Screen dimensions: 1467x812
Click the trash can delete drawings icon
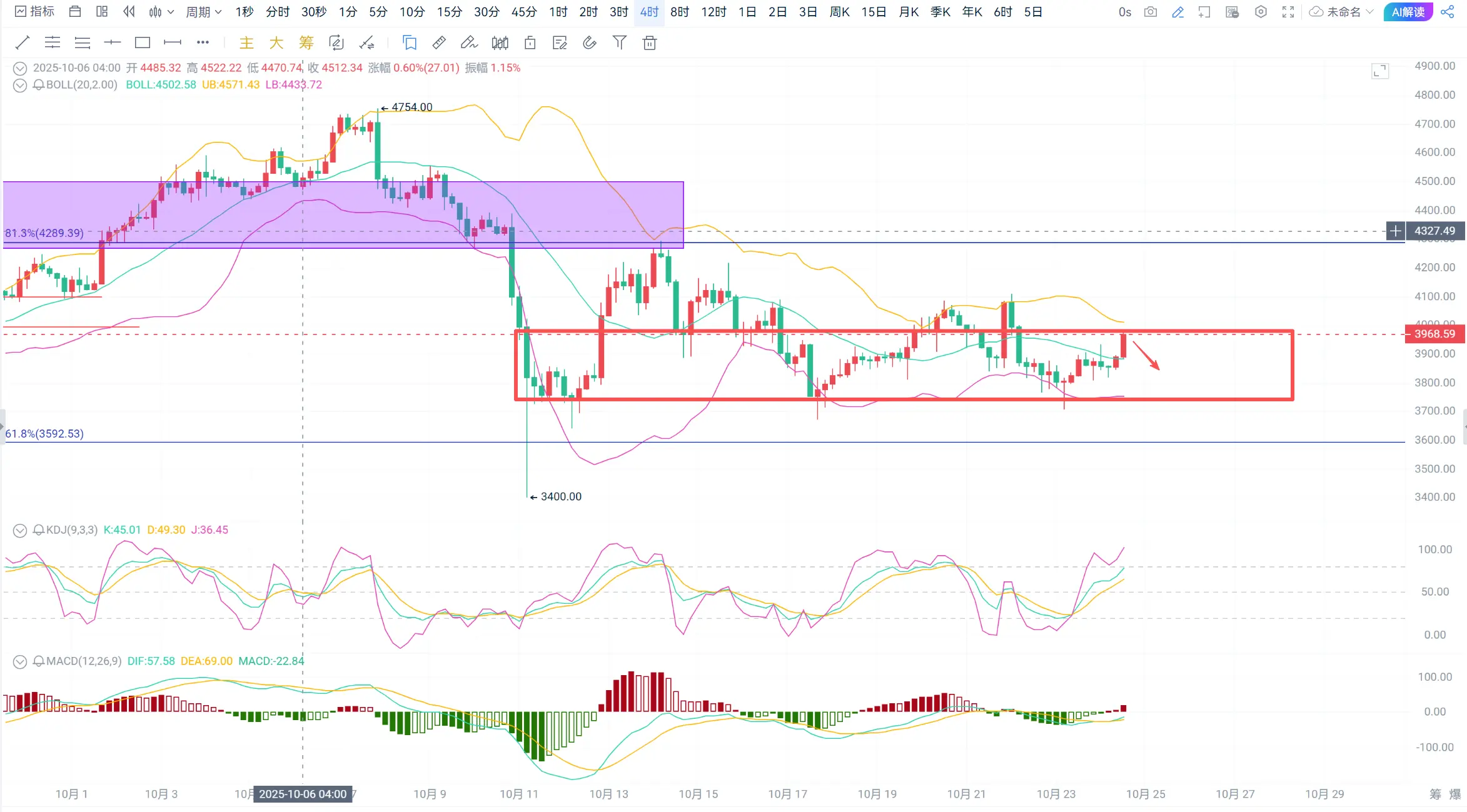650,43
